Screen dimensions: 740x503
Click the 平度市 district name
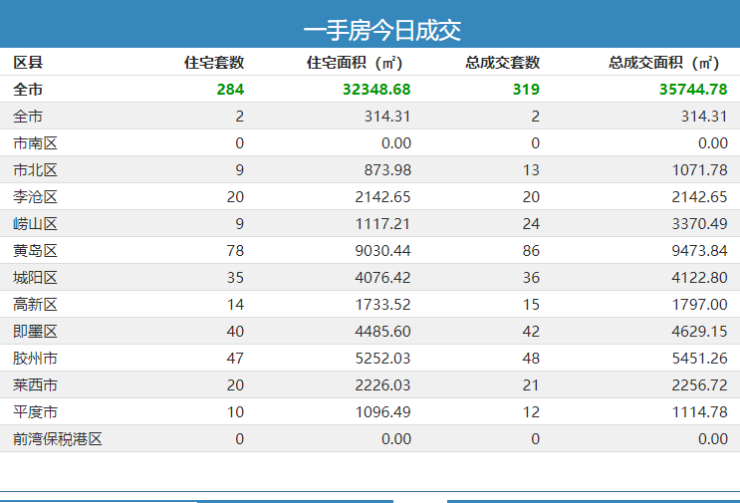35,412
